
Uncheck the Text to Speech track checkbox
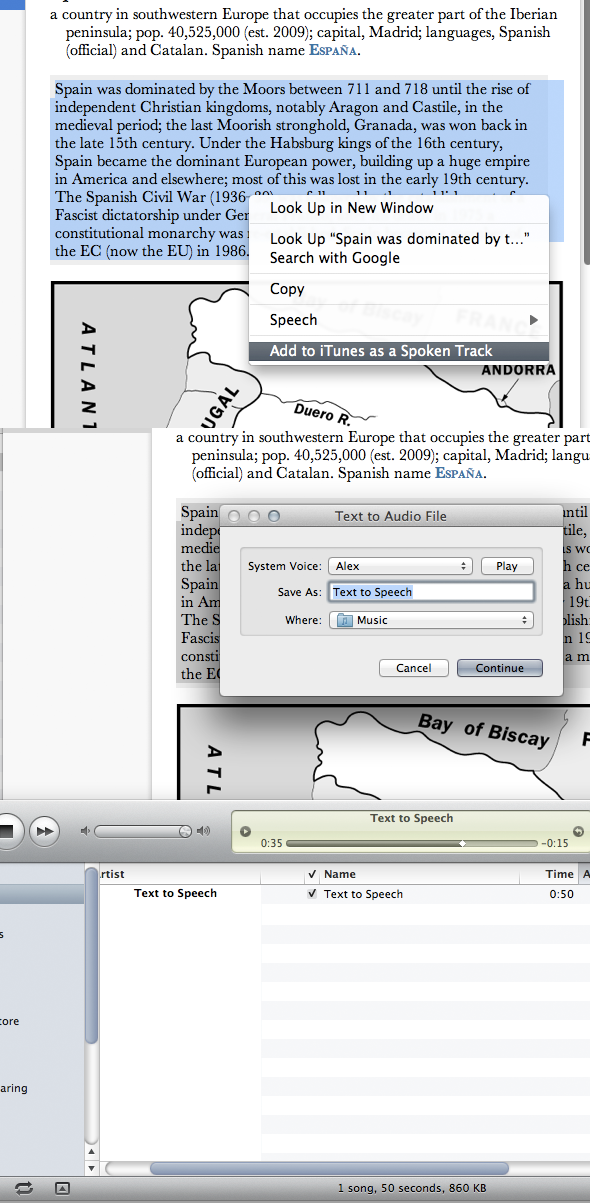(x=313, y=894)
